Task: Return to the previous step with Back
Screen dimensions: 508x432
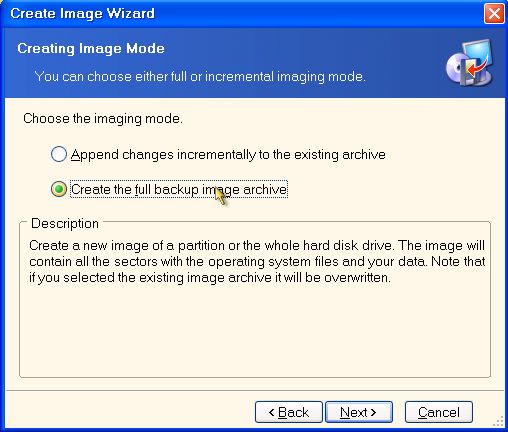Action: coord(289,412)
